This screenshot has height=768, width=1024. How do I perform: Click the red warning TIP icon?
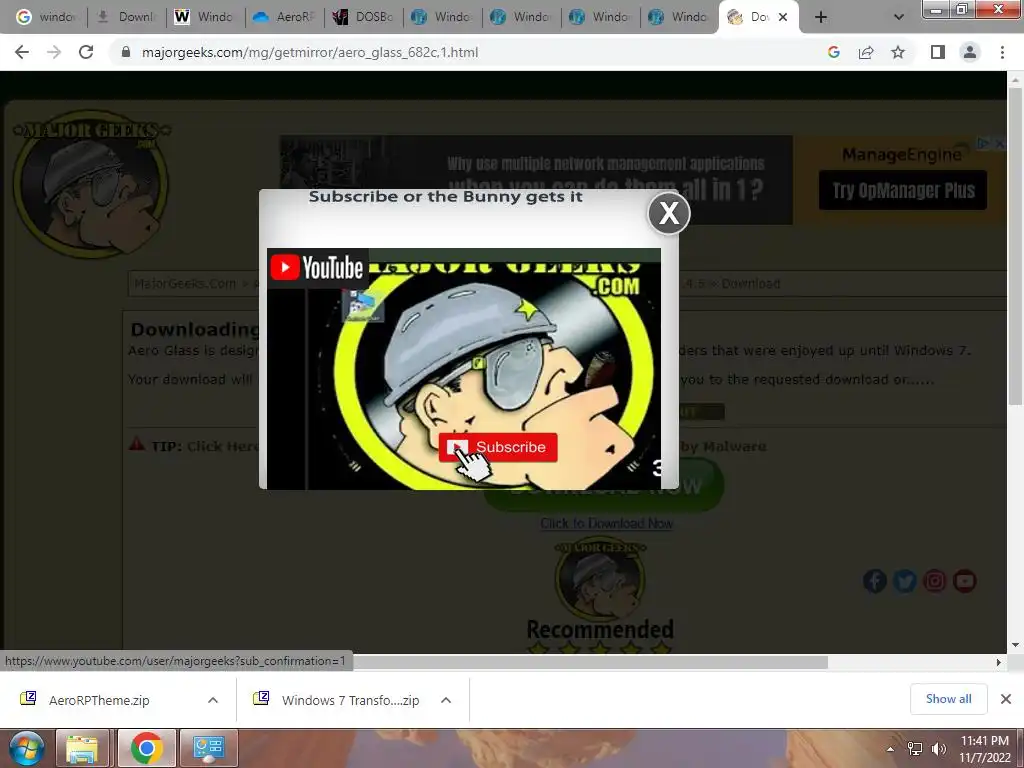pos(136,445)
